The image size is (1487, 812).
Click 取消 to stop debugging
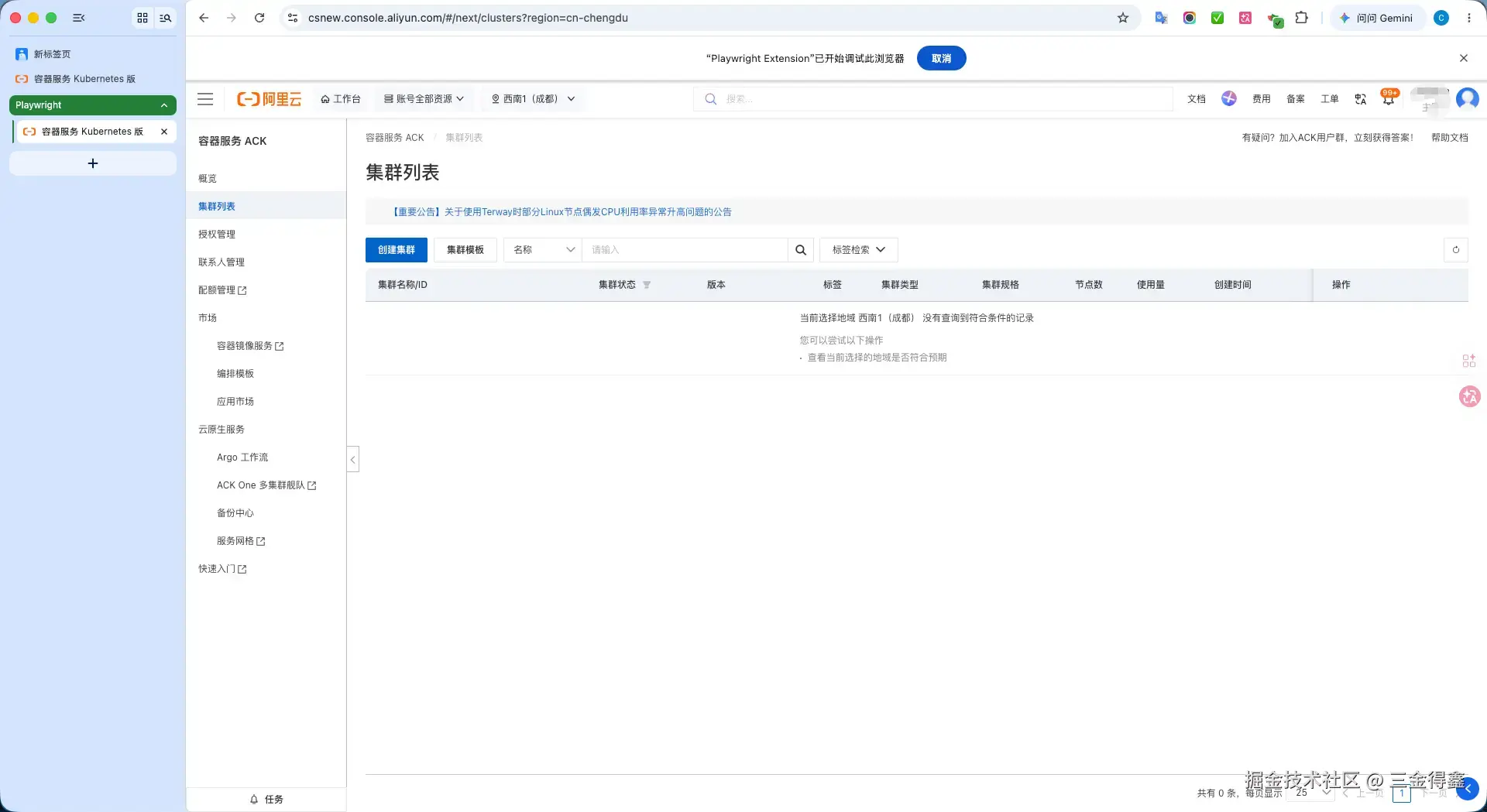pyautogui.click(x=942, y=58)
